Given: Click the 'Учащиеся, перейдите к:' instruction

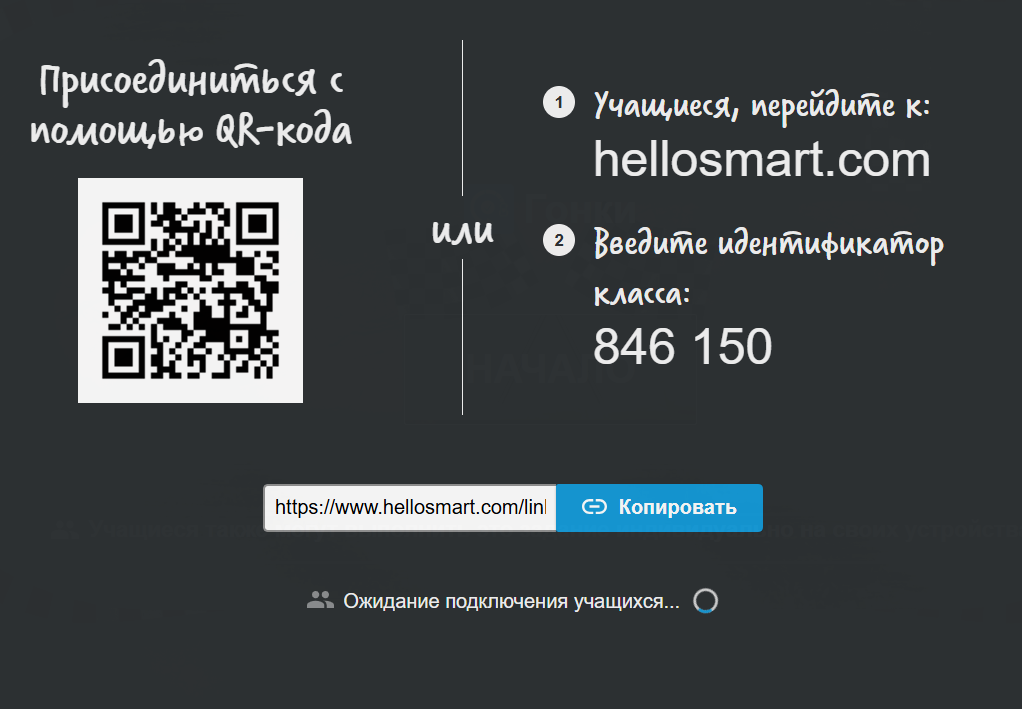Looking at the screenshot, I should pyautogui.click(x=762, y=105).
